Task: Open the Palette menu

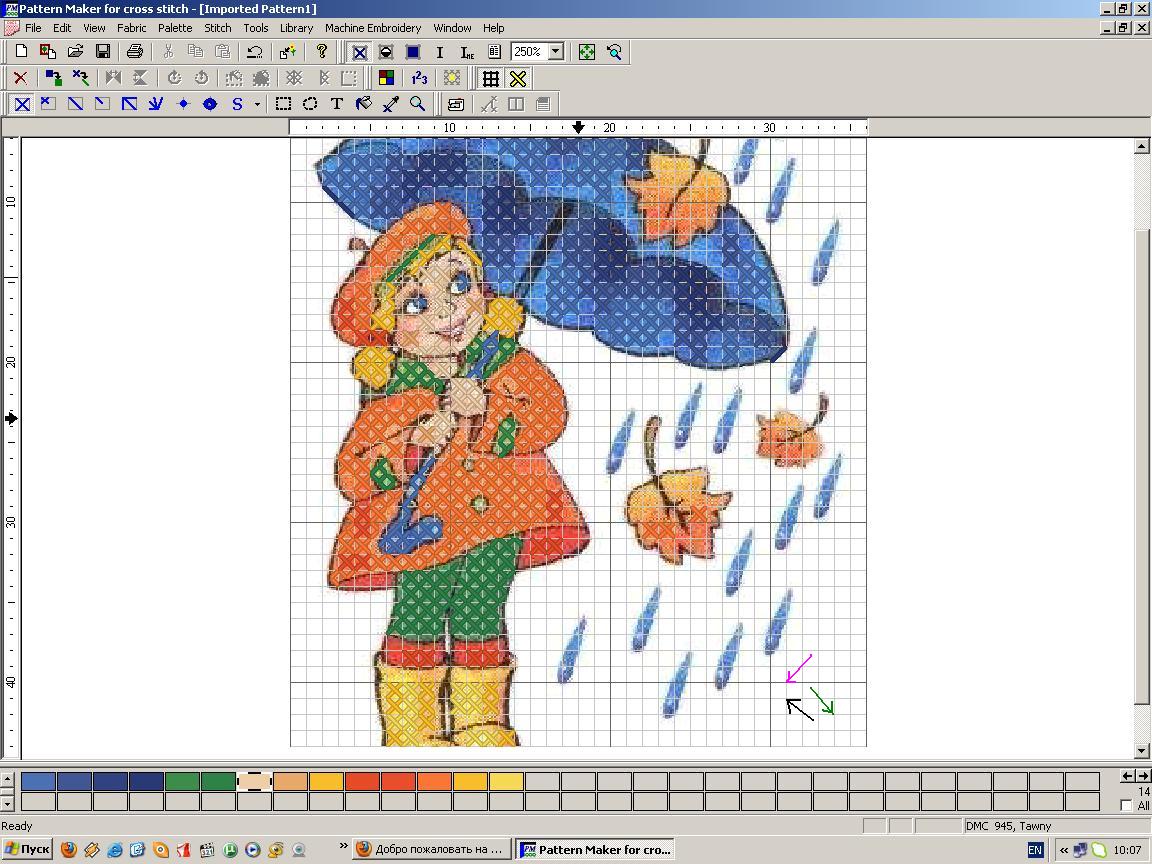Action: (x=175, y=28)
